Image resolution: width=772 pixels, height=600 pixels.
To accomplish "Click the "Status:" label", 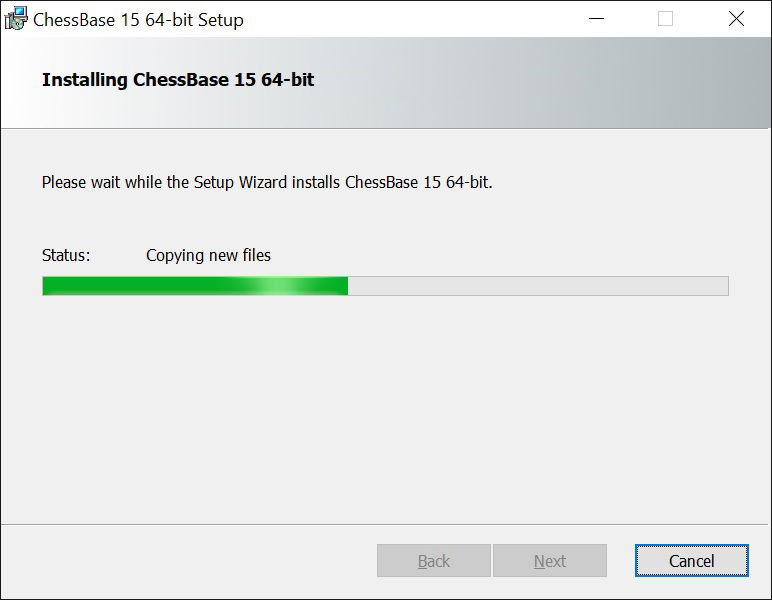I will point(66,255).
